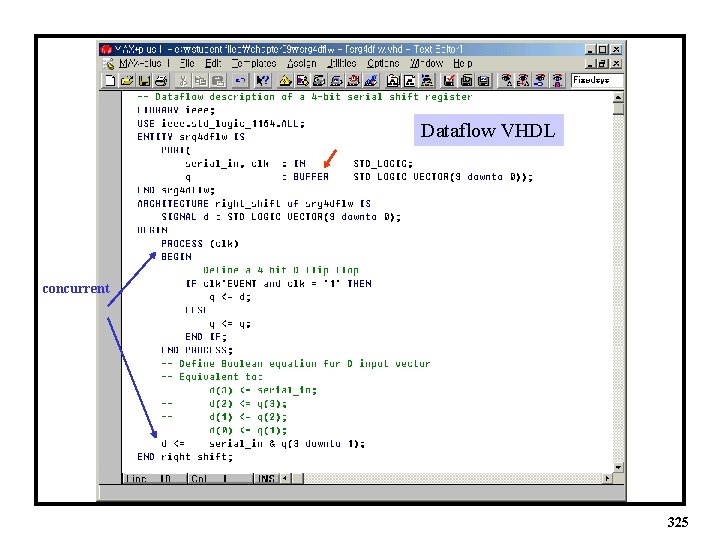Open the Floorplan Editor toolbar icon
Viewport: 720px width, 540px height.
click(x=302, y=81)
